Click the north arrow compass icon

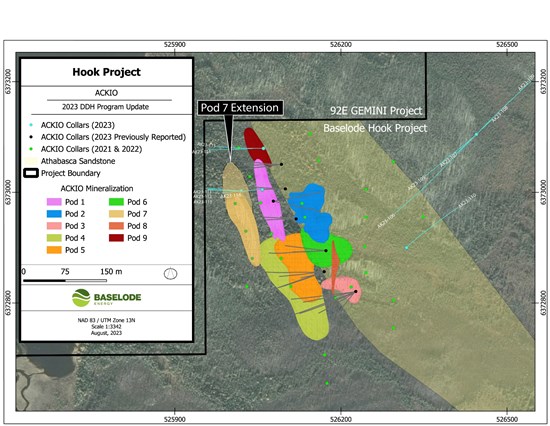point(170,273)
